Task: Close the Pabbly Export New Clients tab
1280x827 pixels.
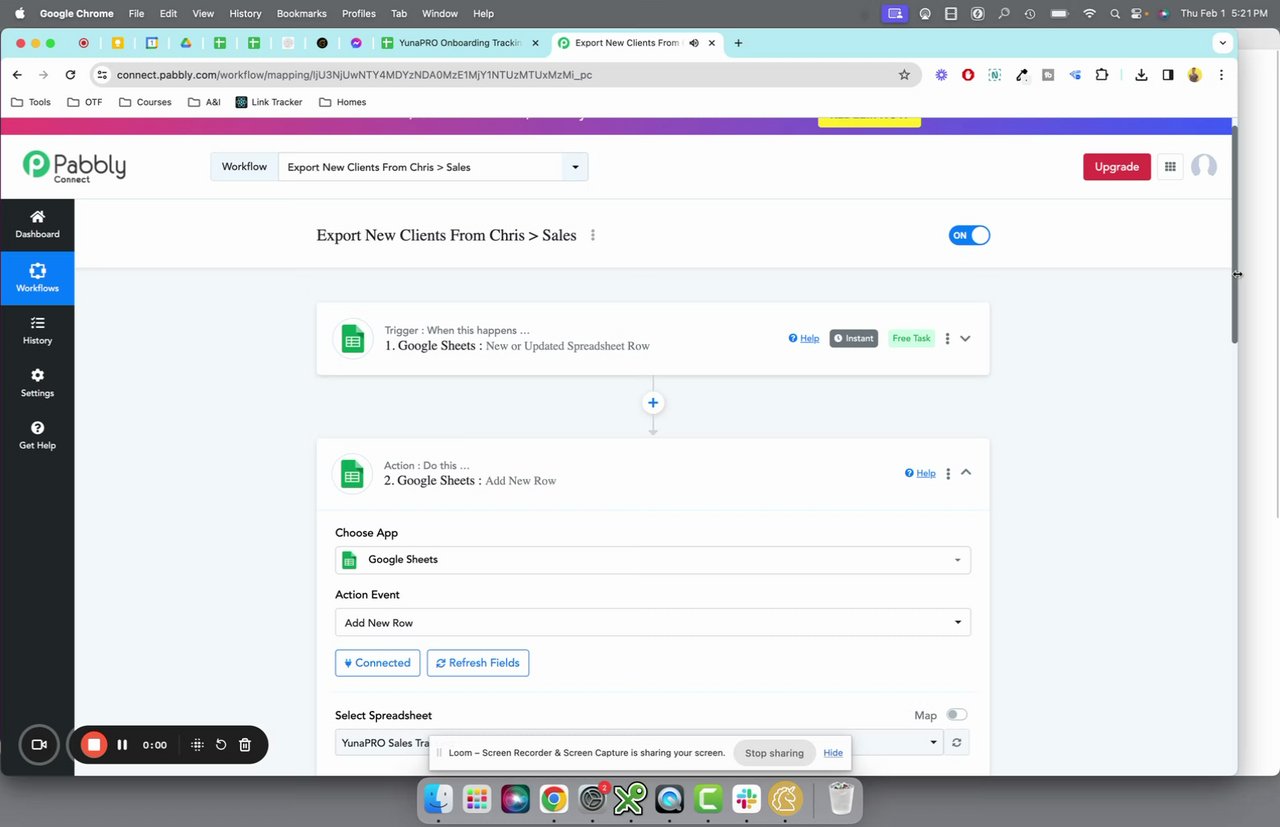Action: point(712,43)
